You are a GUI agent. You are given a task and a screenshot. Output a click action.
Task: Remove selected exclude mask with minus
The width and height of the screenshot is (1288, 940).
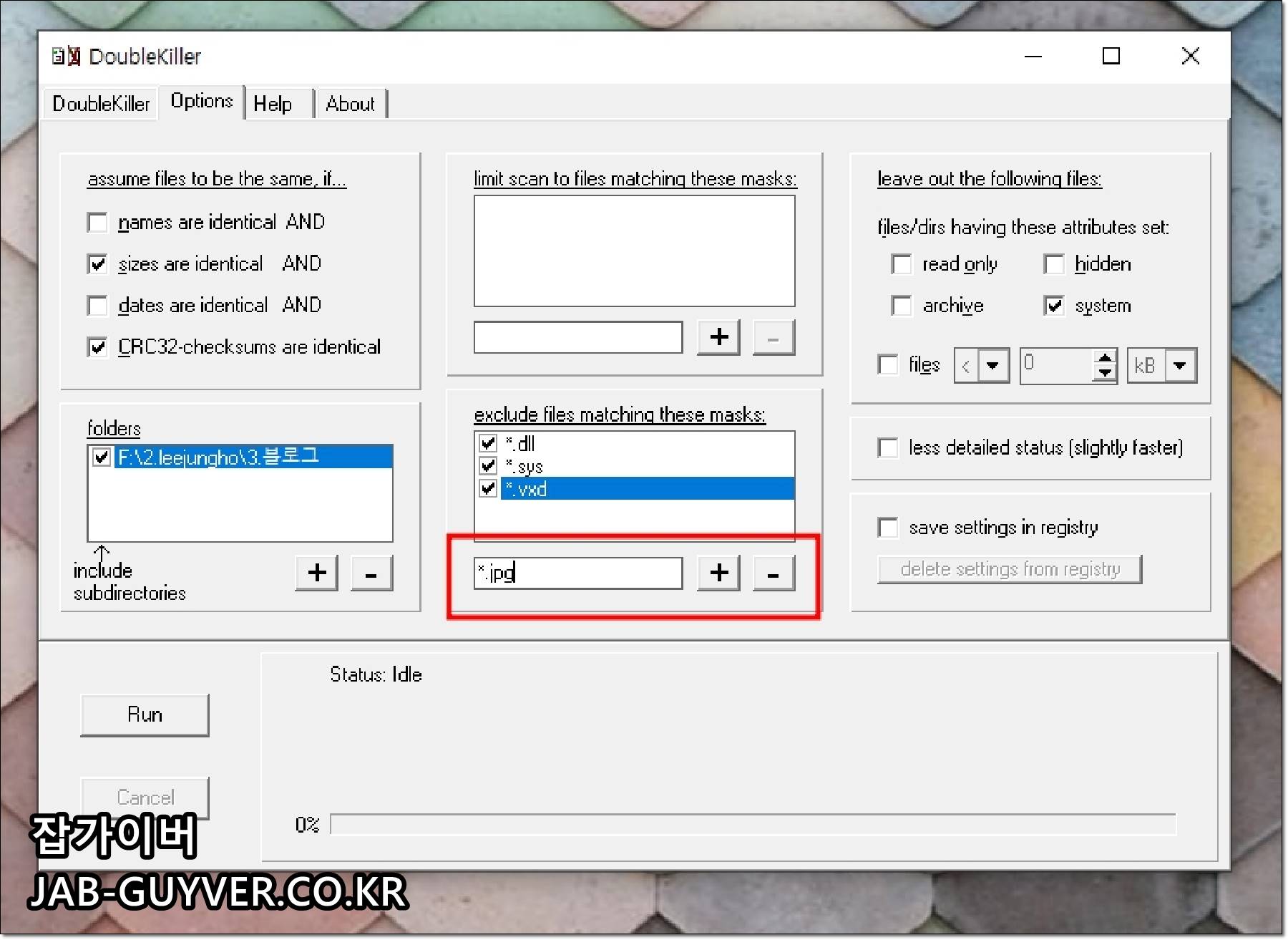pos(774,573)
